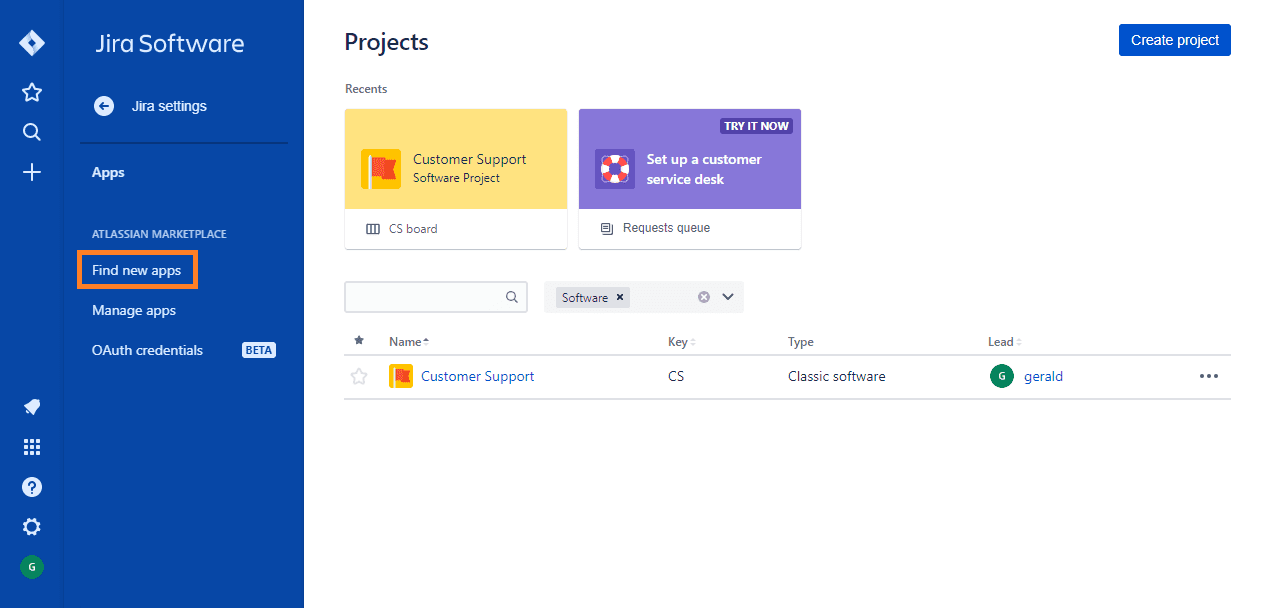The width and height of the screenshot is (1271, 608).
Task: Click the Create project button
Action: [1175, 40]
